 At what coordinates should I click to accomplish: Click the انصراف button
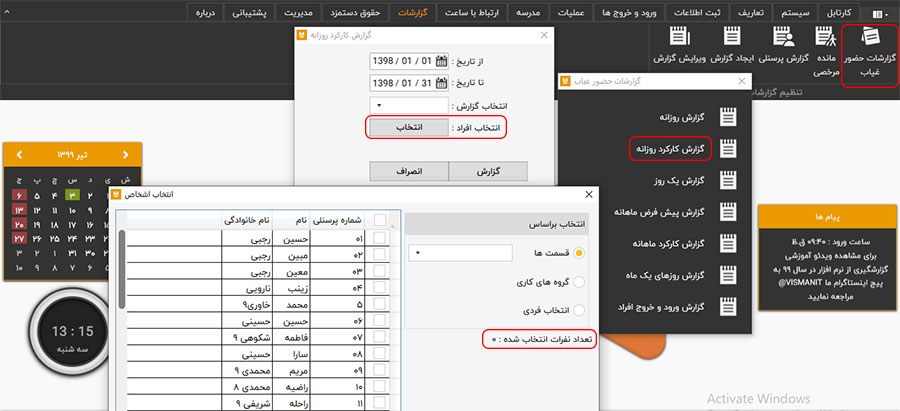(409, 171)
